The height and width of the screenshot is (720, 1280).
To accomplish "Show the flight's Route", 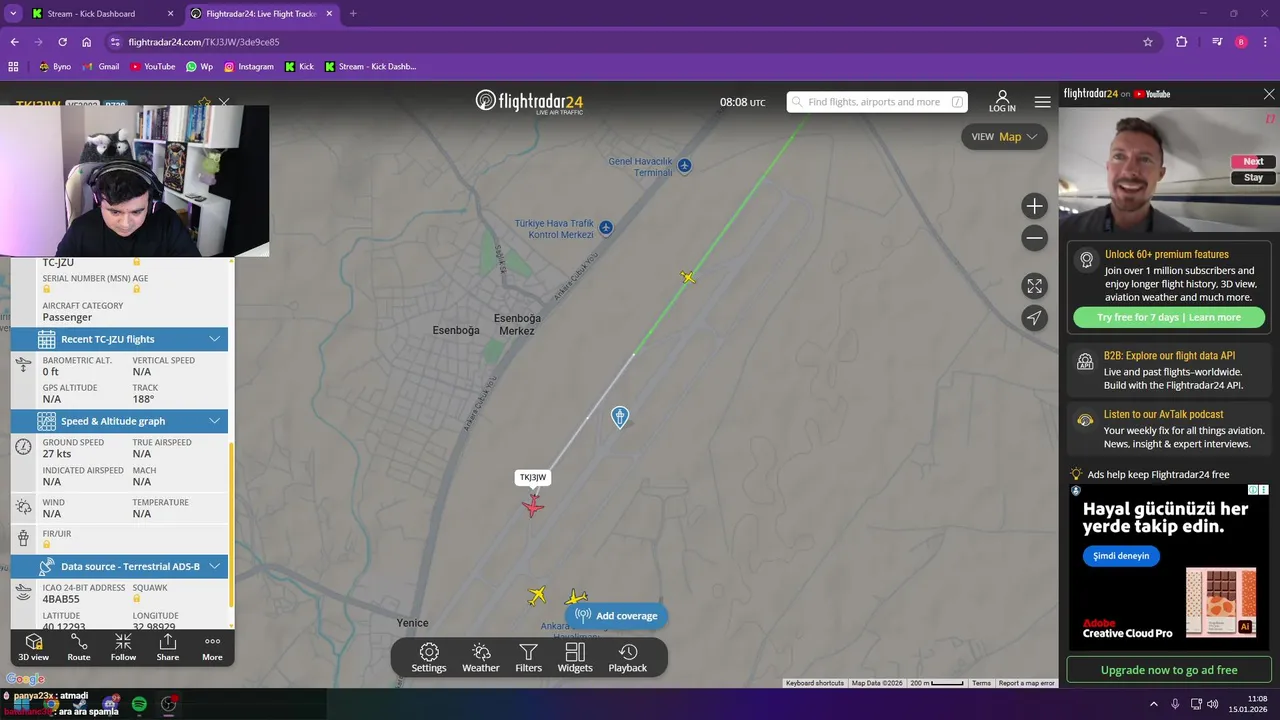I will pyautogui.click(x=79, y=647).
